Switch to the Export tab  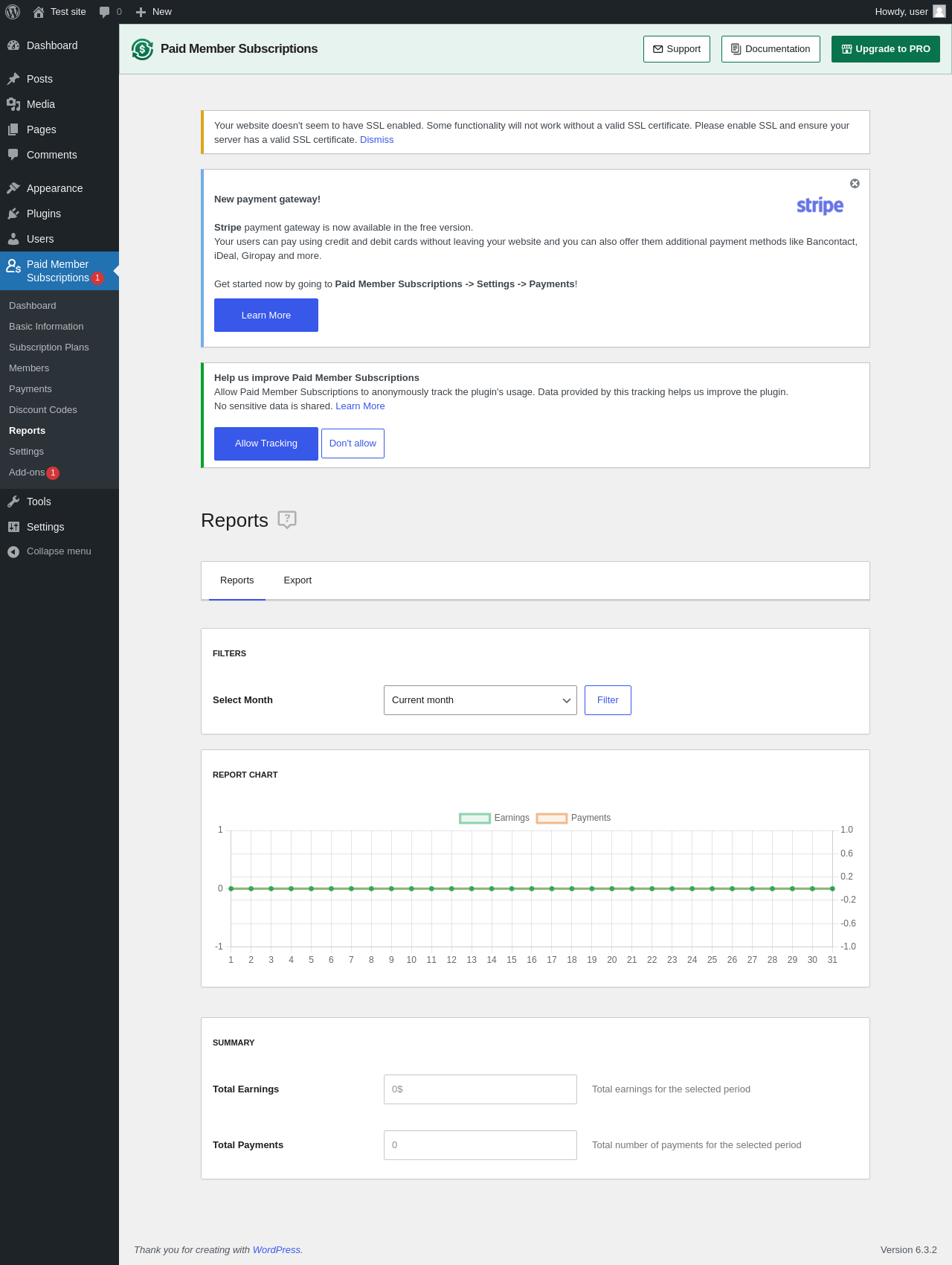(297, 580)
